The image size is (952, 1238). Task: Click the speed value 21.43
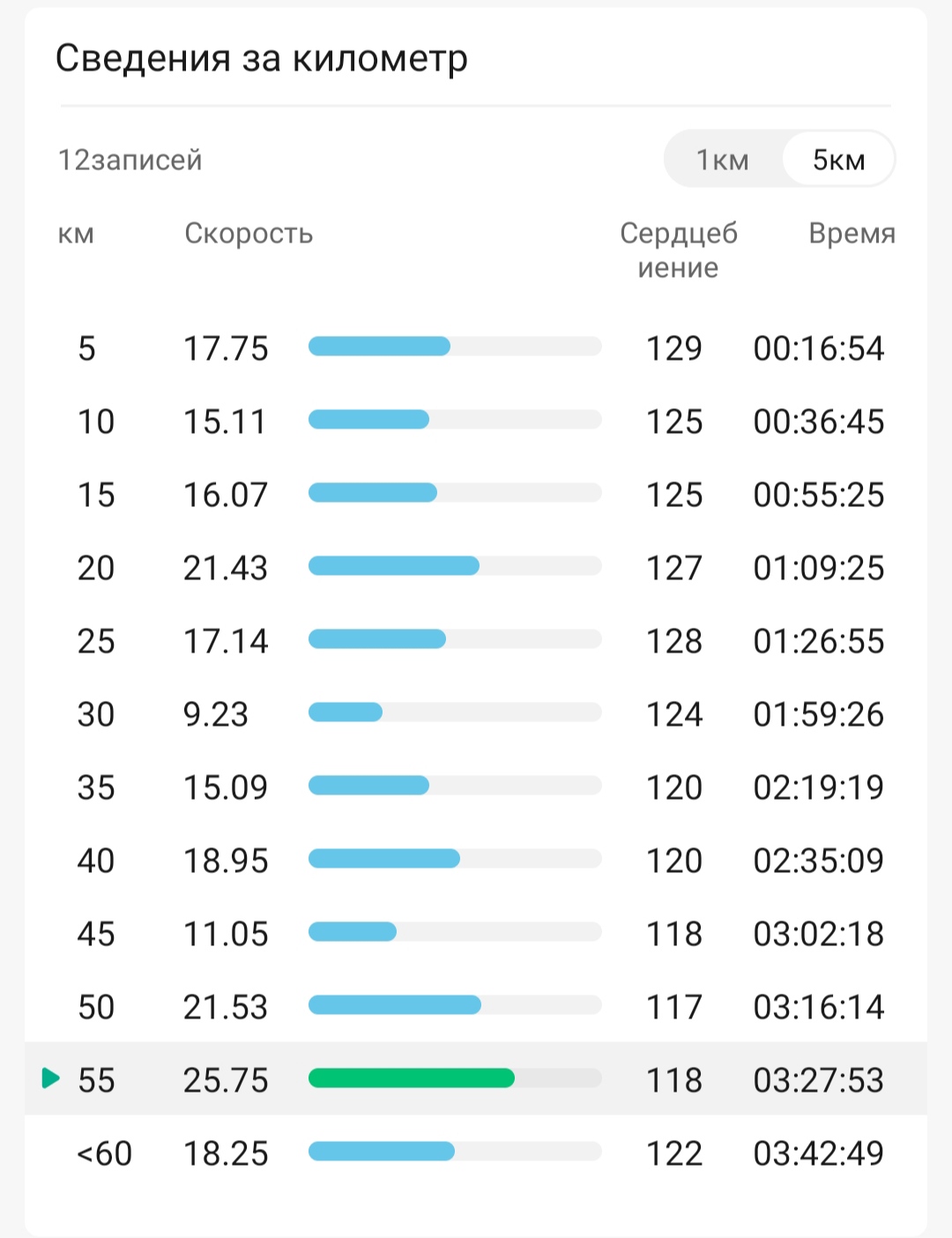click(226, 568)
